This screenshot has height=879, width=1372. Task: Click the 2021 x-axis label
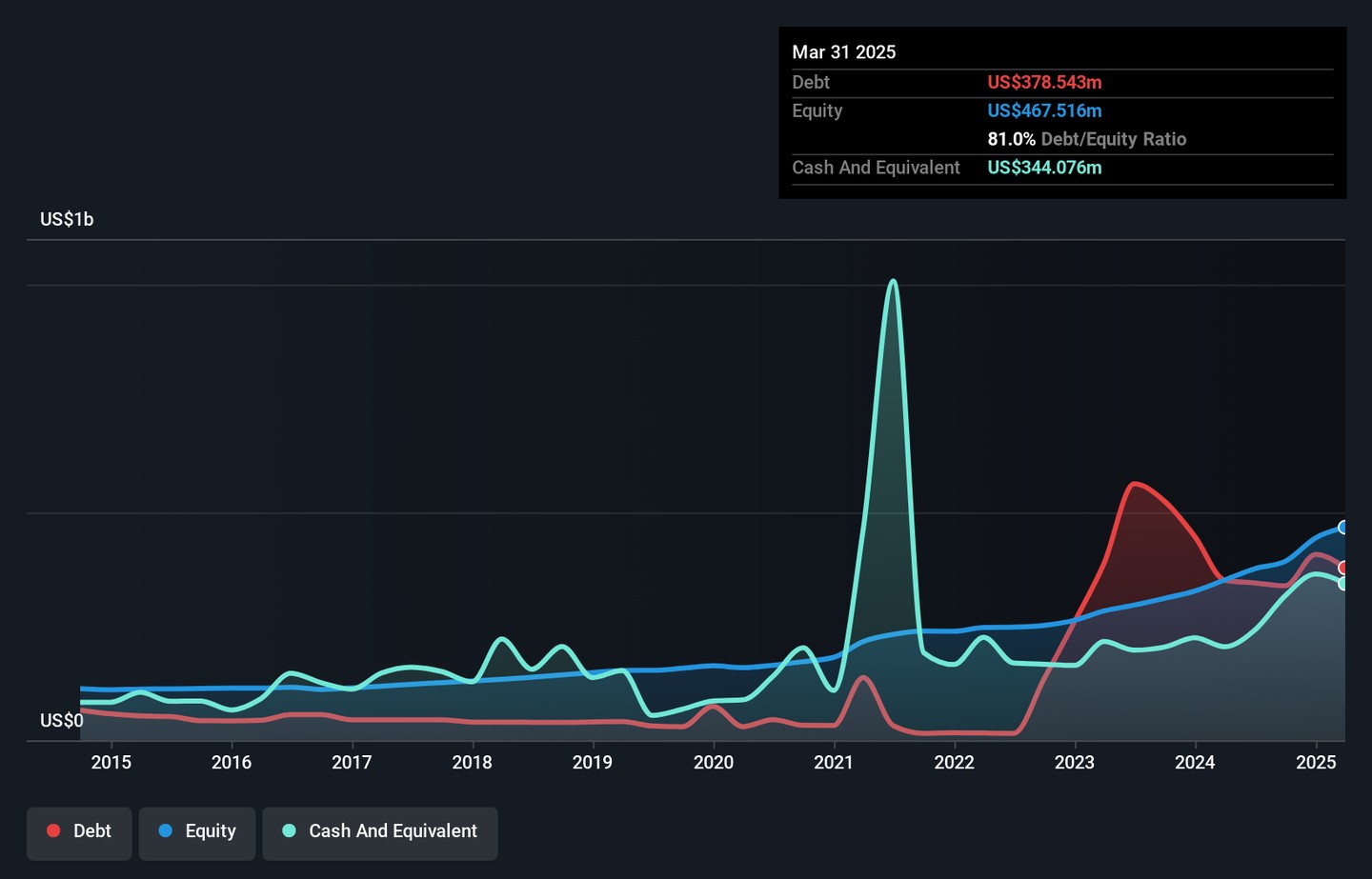[x=834, y=762]
